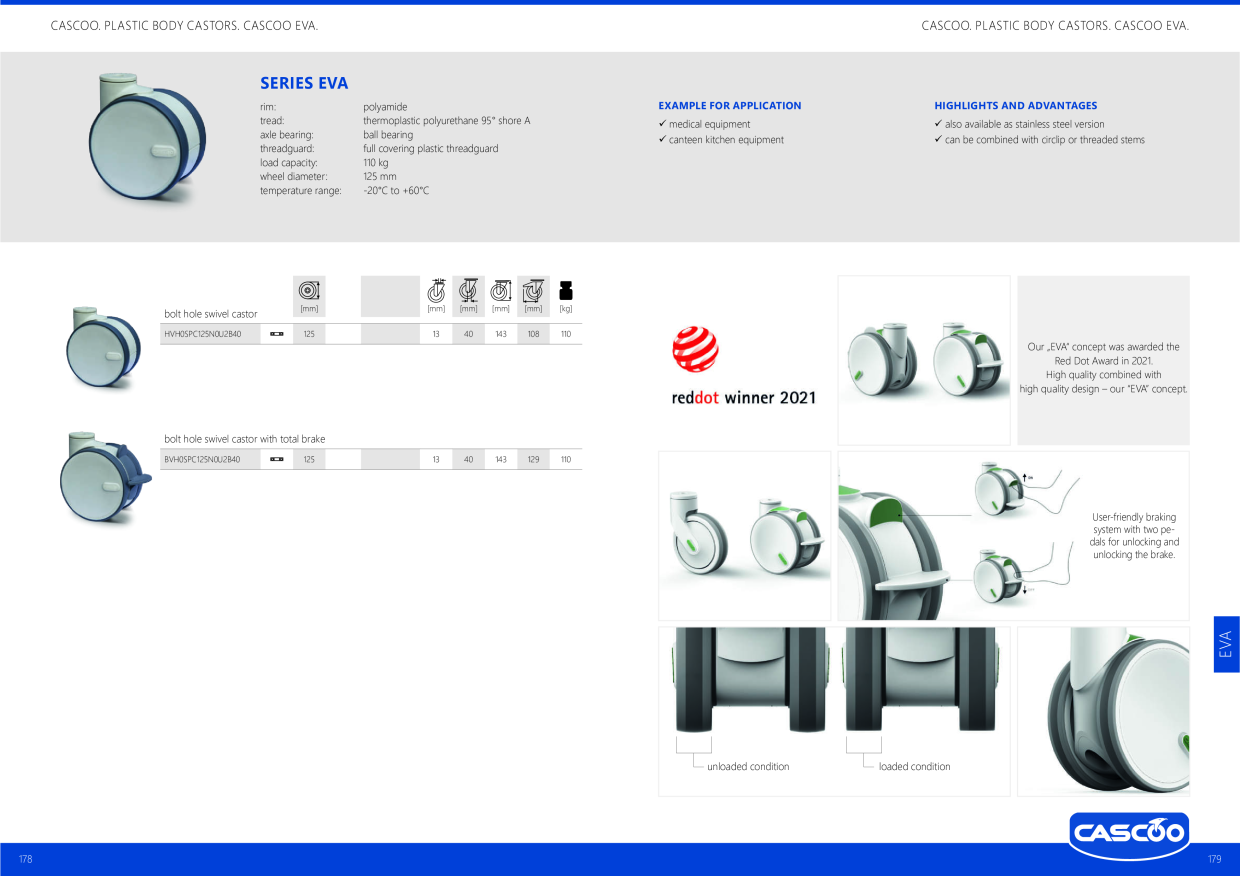
Task: Open the two green-accent castors picture
Action: (924, 360)
